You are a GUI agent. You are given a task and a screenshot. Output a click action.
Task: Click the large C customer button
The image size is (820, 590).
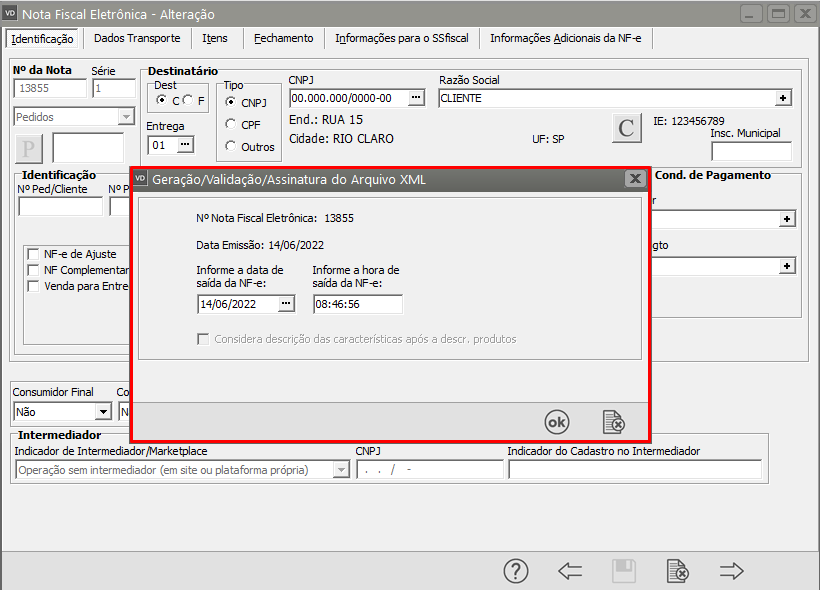[x=626, y=128]
